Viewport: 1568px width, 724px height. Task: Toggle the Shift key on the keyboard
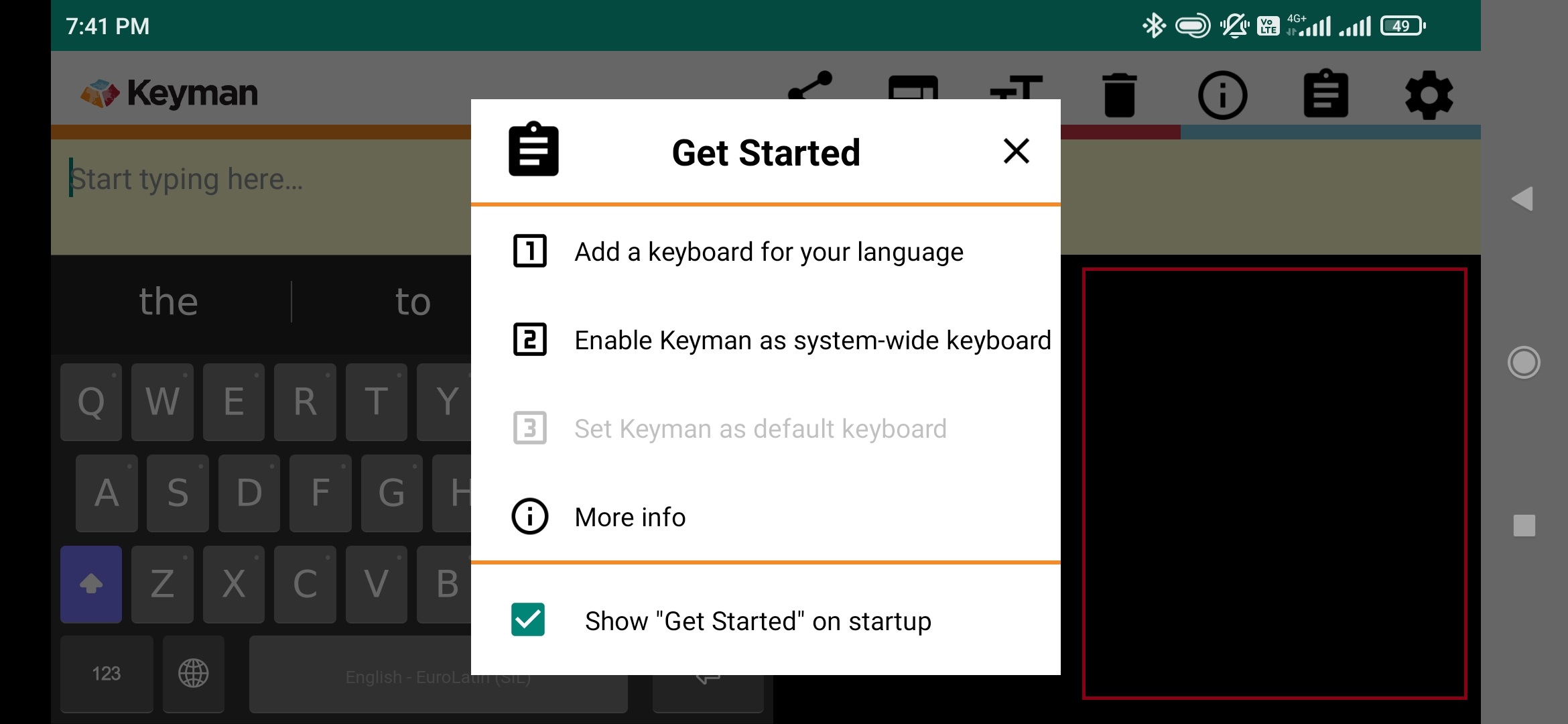click(90, 585)
